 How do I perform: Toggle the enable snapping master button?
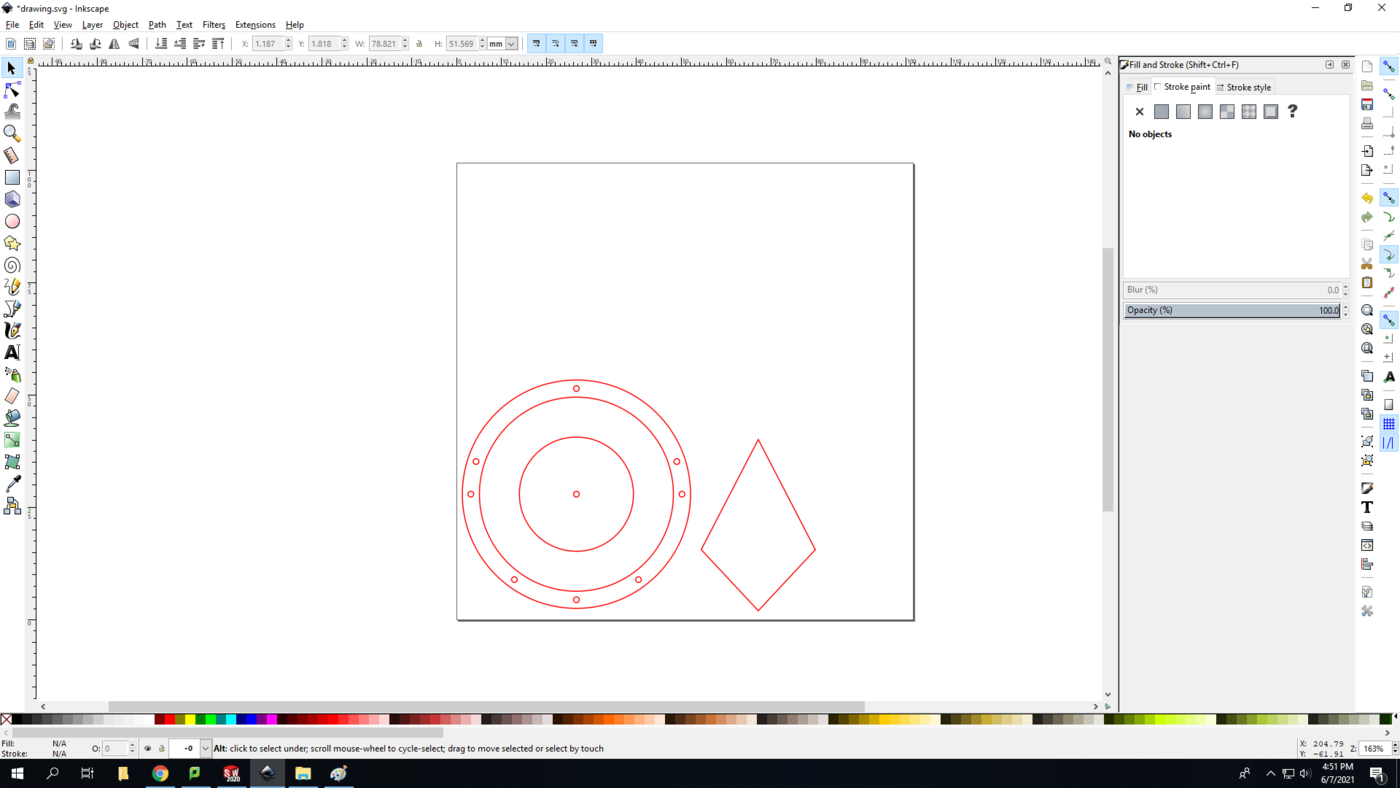(x=1389, y=66)
